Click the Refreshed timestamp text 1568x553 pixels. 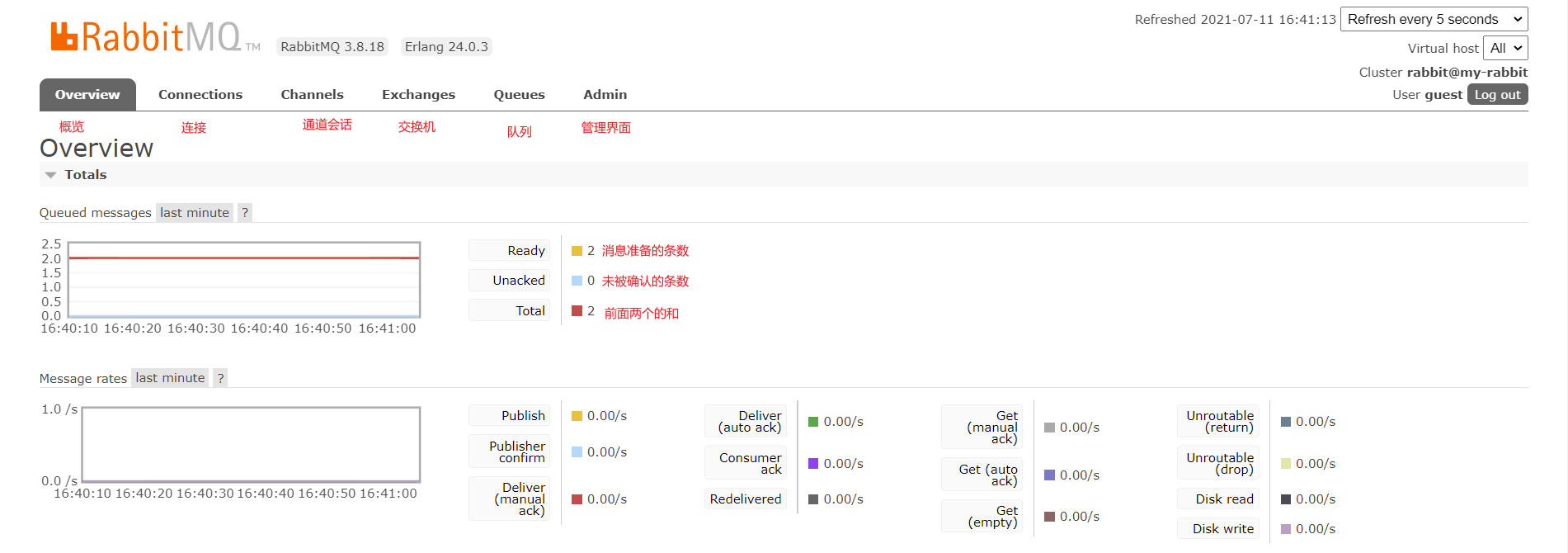pos(1235,20)
